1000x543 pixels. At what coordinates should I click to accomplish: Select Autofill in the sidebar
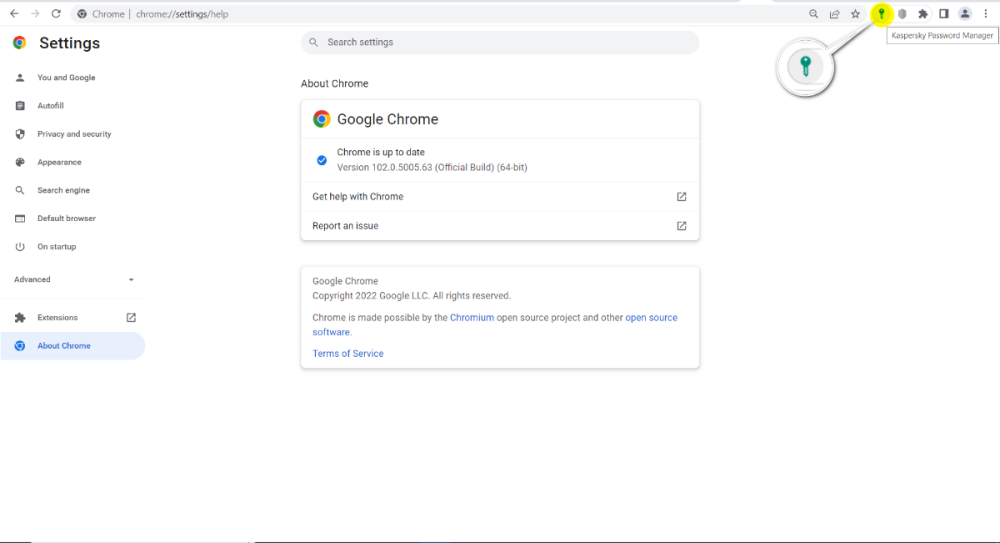point(50,106)
